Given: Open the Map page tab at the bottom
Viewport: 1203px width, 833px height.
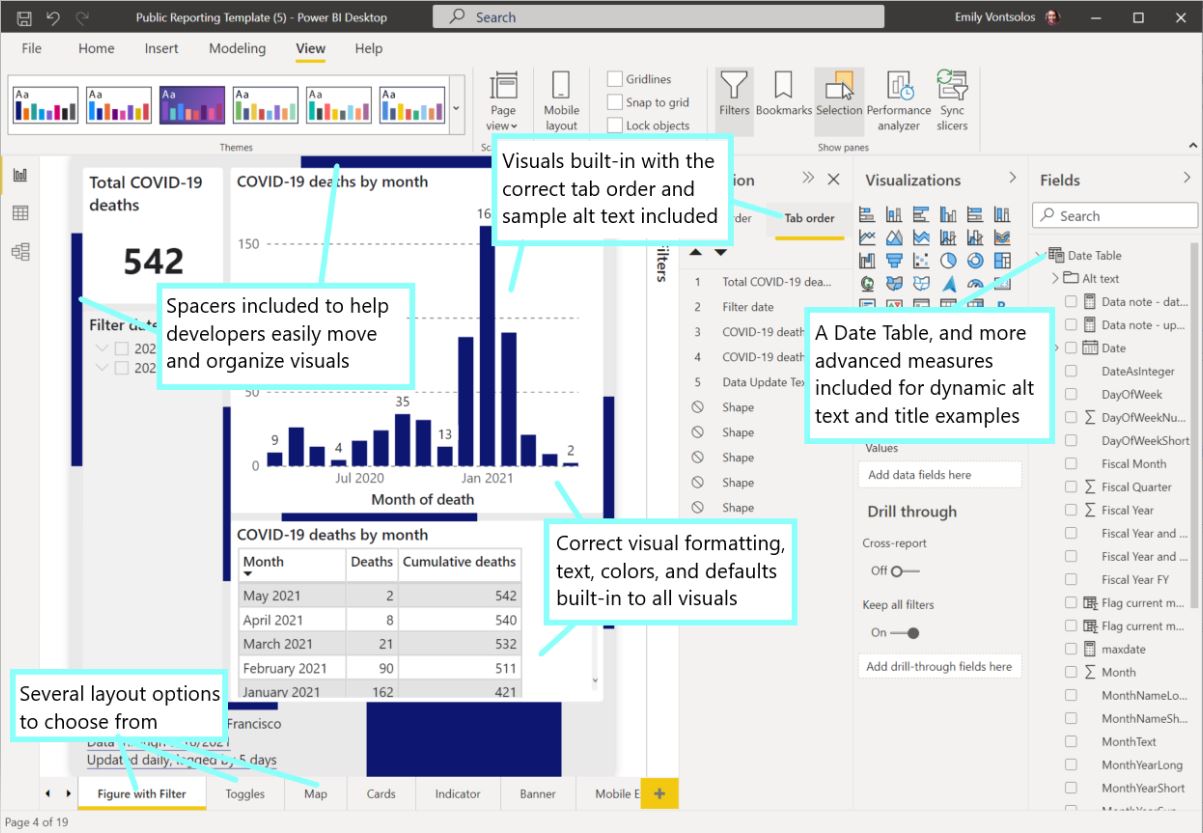Looking at the screenshot, I should 315,793.
